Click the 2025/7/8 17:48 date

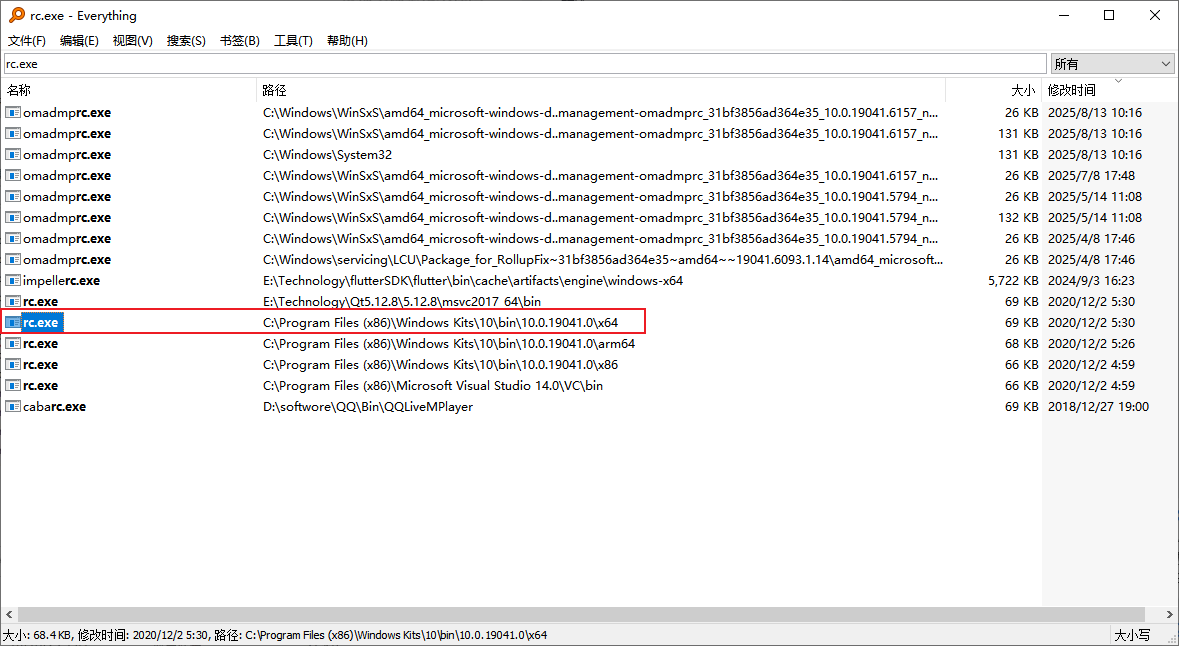pyautogui.click(x=1091, y=175)
